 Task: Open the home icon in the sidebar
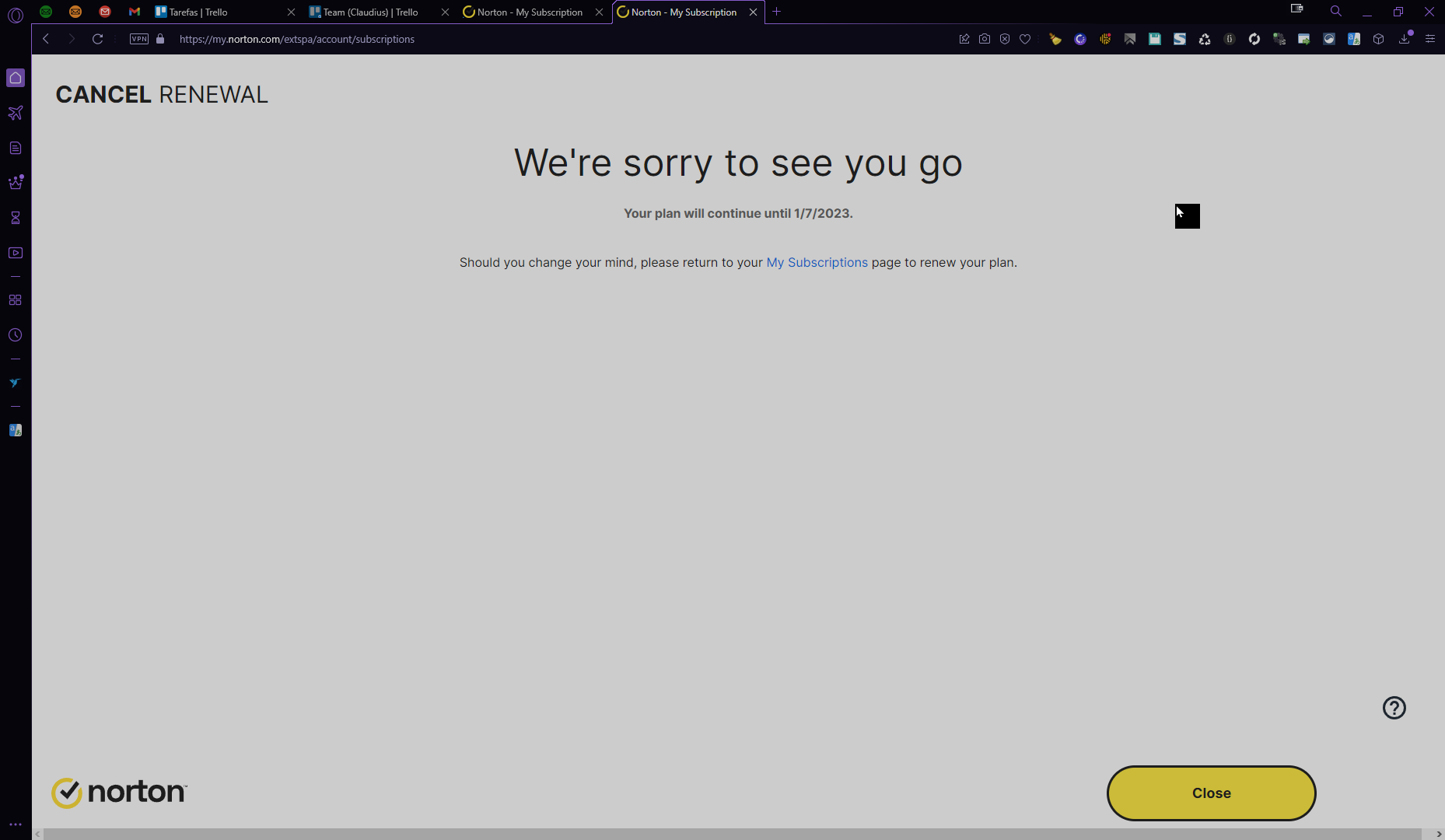click(16, 78)
